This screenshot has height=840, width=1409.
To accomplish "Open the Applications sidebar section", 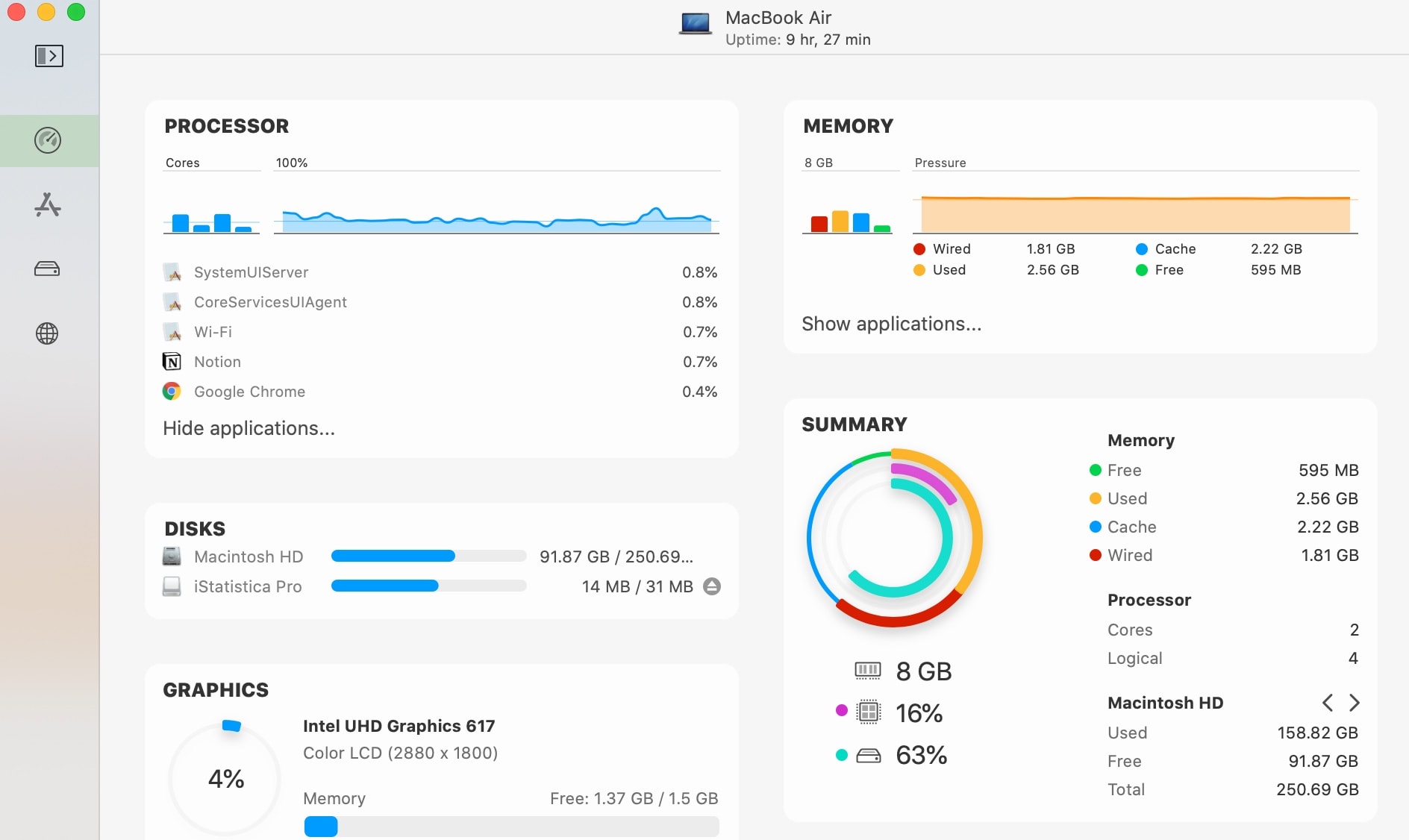I will pos(48,204).
